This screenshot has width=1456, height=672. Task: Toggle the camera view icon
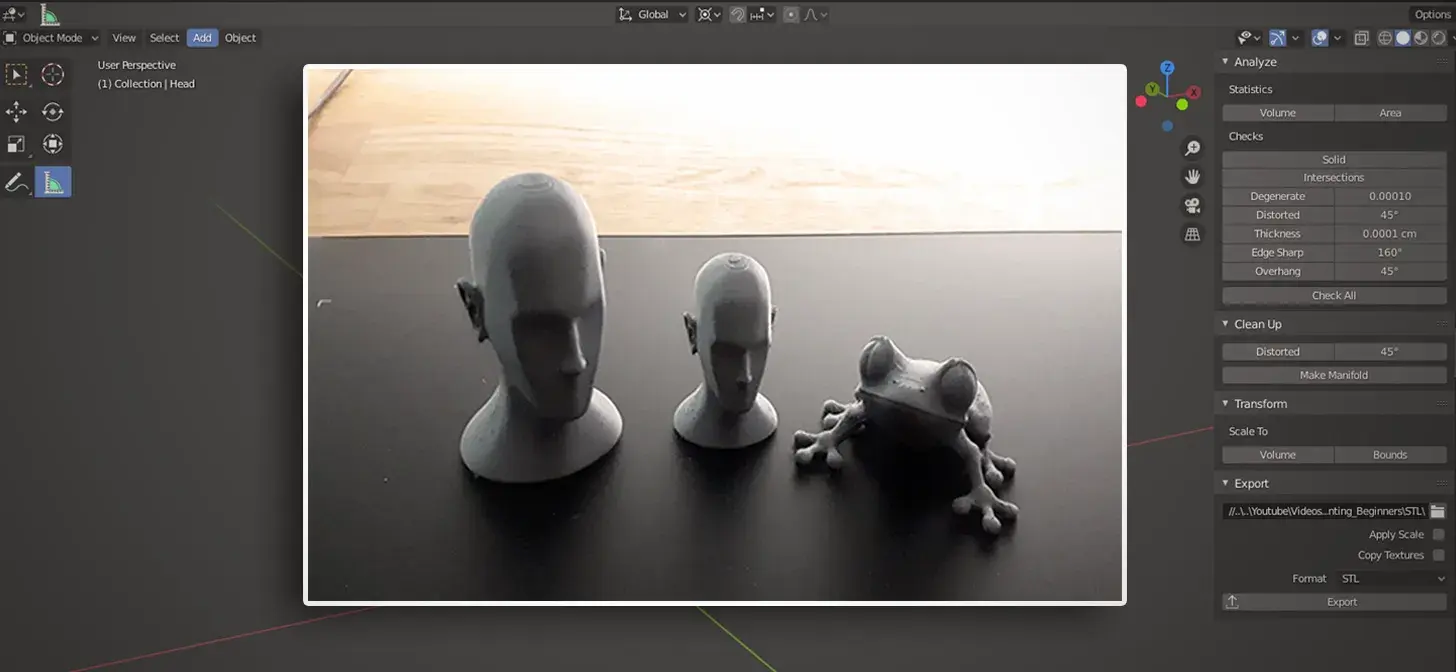[x=1192, y=206]
